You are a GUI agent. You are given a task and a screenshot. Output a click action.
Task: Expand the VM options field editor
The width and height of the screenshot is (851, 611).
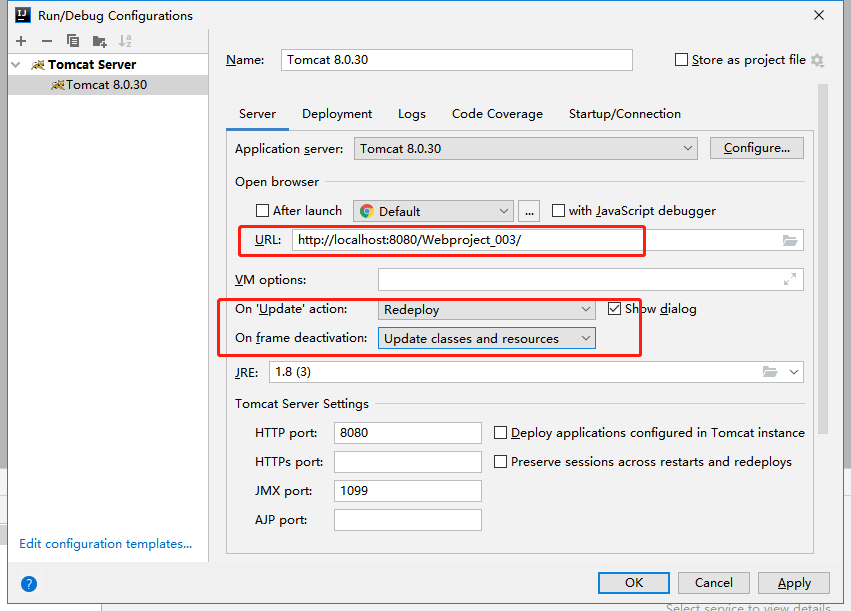(x=790, y=279)
